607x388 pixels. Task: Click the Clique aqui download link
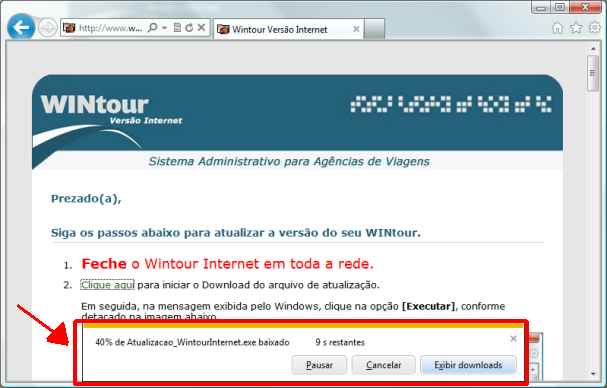tap(107, 285)
